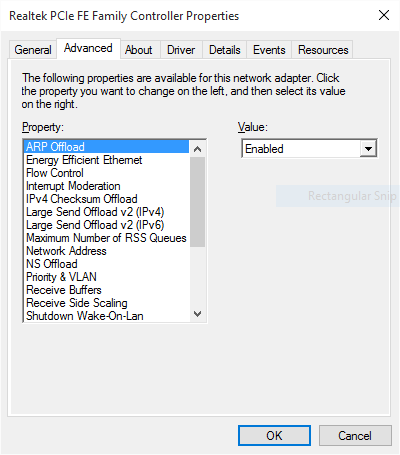
Task: Click the property list scroll down arrow
Action: (x=197, y=314)
